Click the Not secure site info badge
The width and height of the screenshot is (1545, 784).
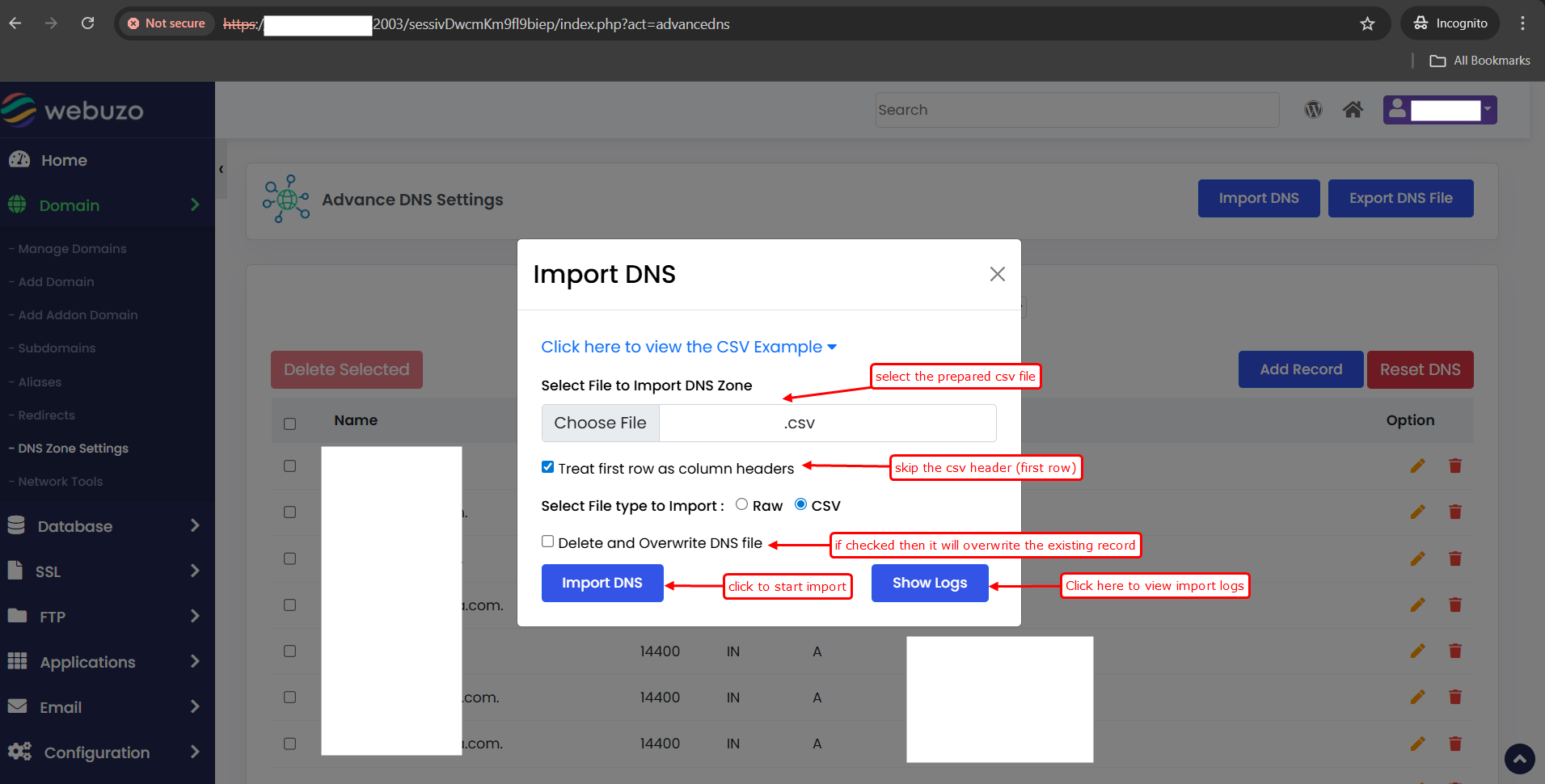[167, 23]
